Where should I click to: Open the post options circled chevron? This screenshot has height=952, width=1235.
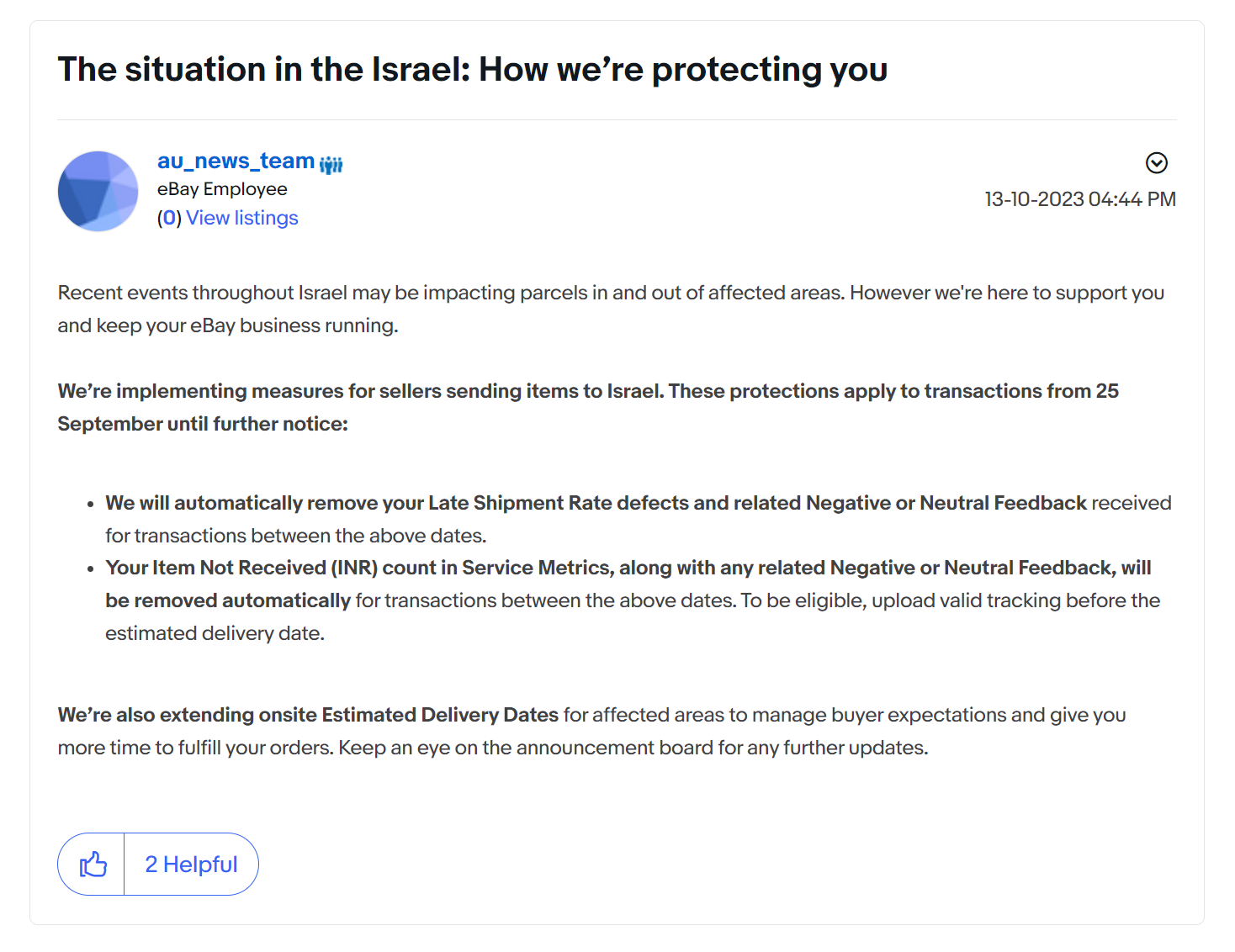point(1157,163)
